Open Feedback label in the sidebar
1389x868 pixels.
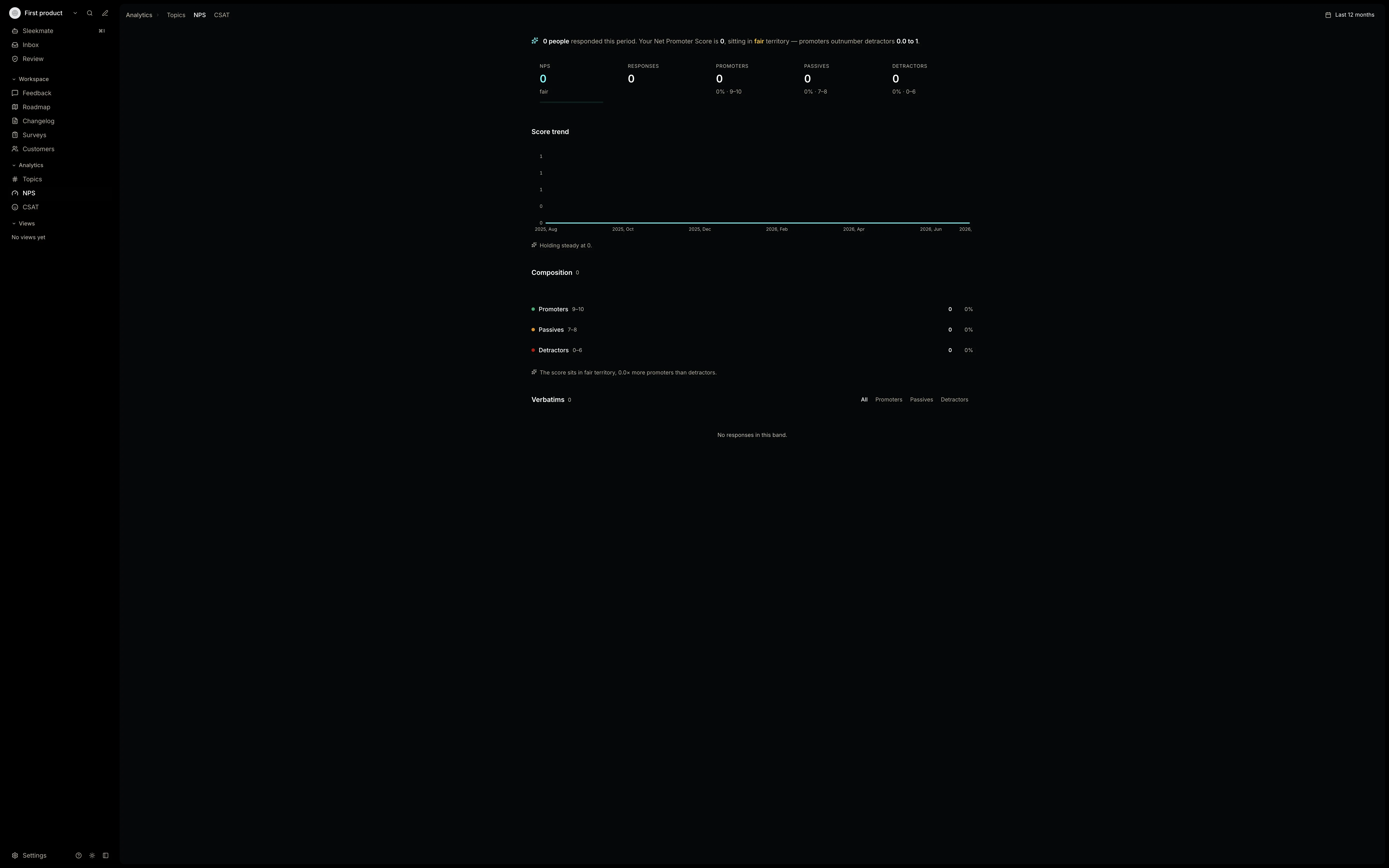click(x=37, y=93)
